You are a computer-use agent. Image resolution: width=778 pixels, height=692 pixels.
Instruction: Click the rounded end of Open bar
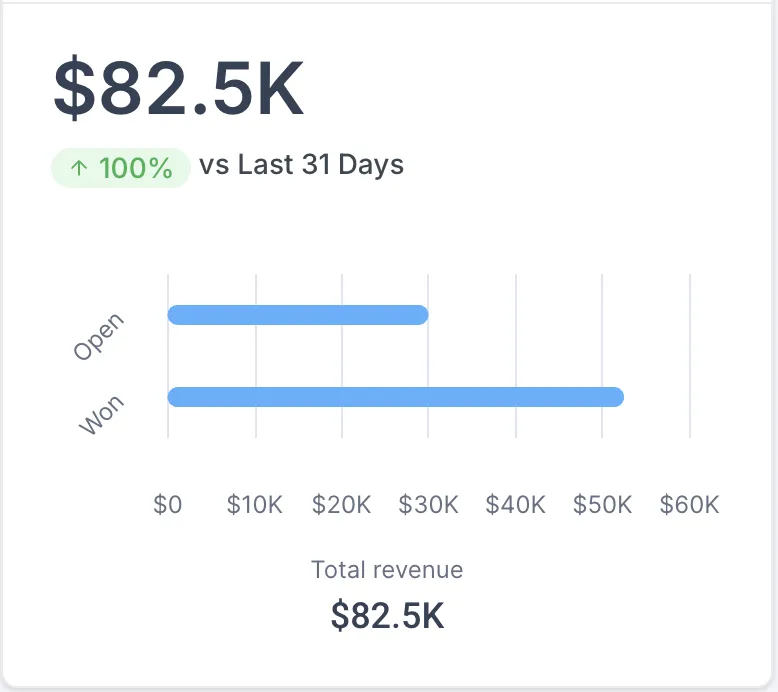click(x=421, y=315)
